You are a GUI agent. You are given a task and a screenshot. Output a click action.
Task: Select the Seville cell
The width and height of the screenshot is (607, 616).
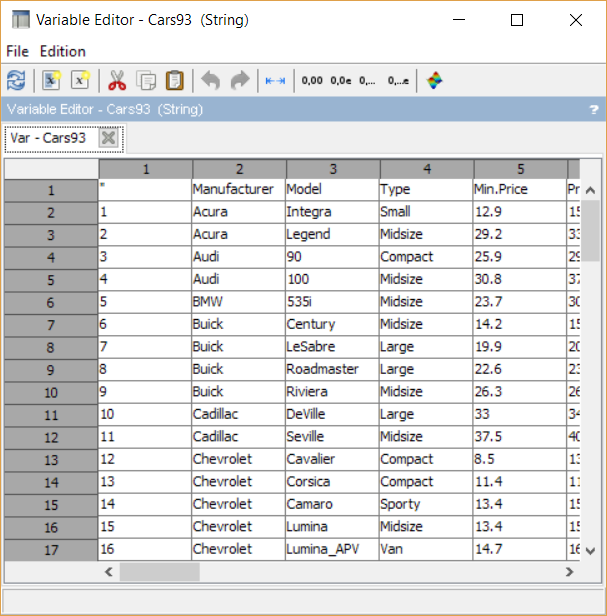coord(332,437)
